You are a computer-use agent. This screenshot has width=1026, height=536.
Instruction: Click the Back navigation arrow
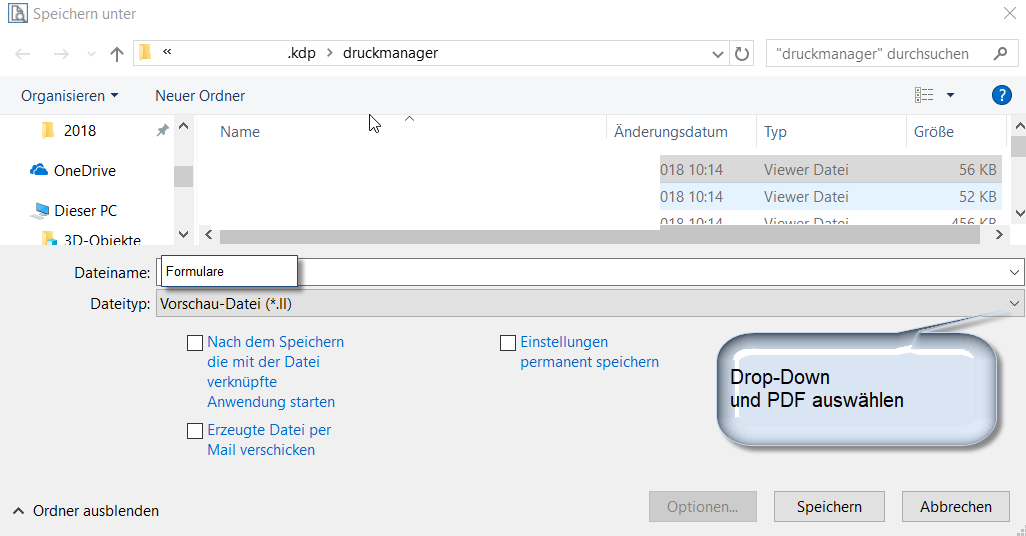23,54
